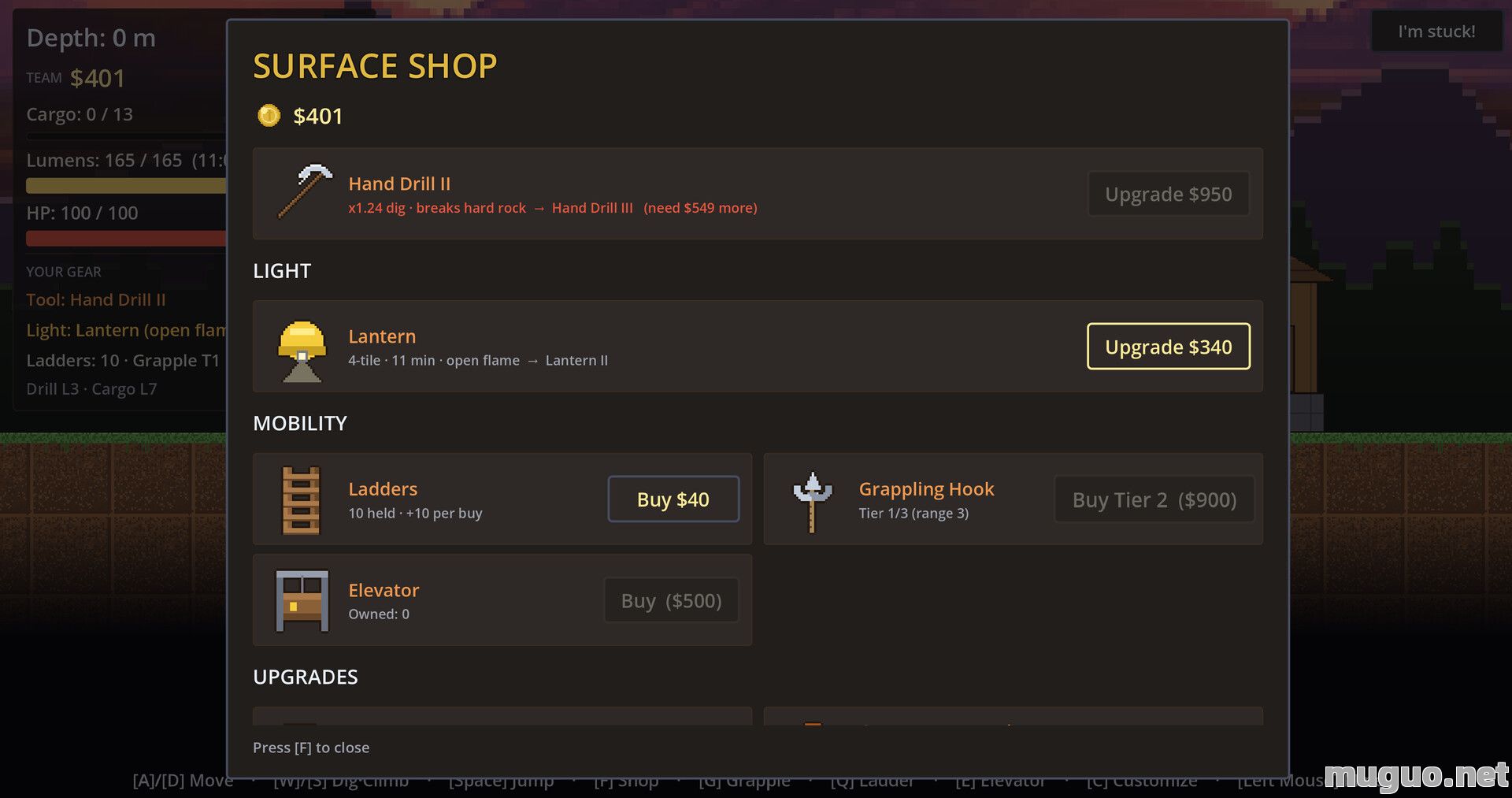Buy Grappling Hook Tier 2 for $900
This screenshot has width=1512, height=798.
click(1154, 499)
